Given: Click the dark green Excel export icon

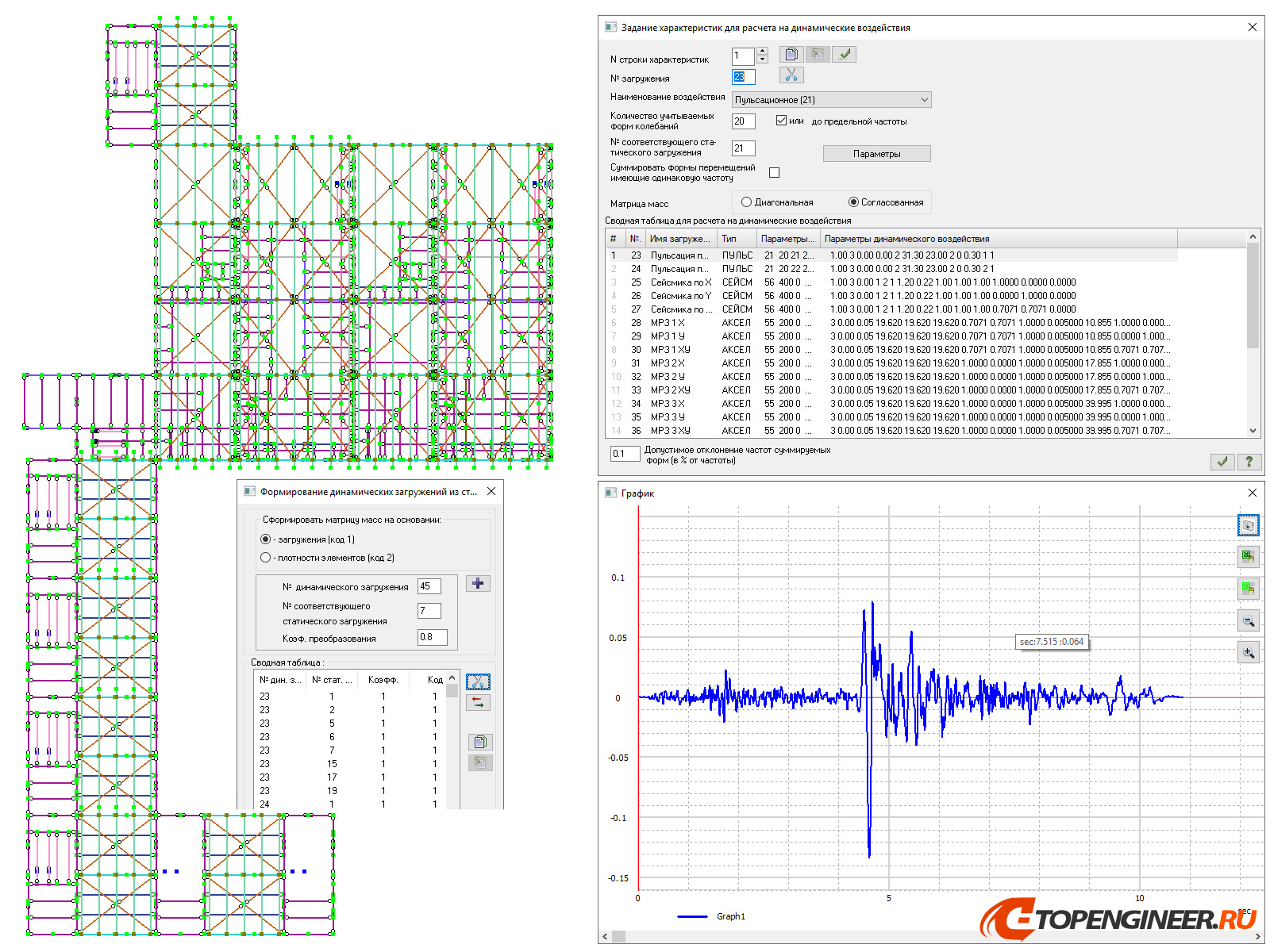Looking at the screenshot, I should pyautogui.click(x=1249, y=557).
